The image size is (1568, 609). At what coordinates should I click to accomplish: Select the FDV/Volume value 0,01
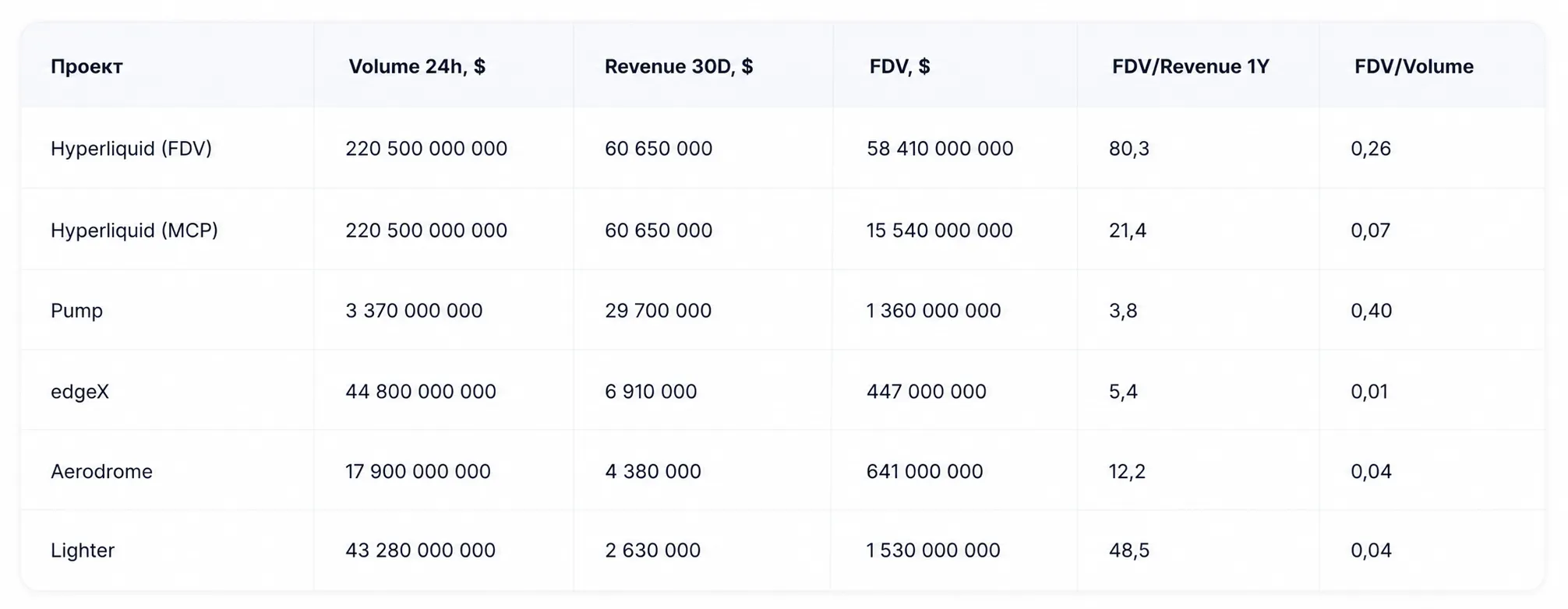tap(1369, 392)
